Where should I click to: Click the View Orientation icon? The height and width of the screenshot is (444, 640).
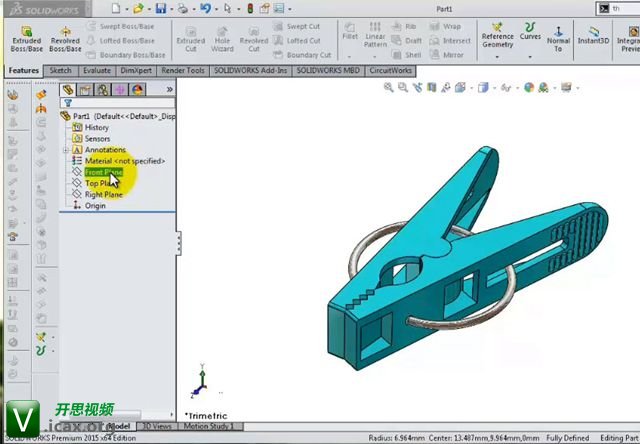click(460, 87)
